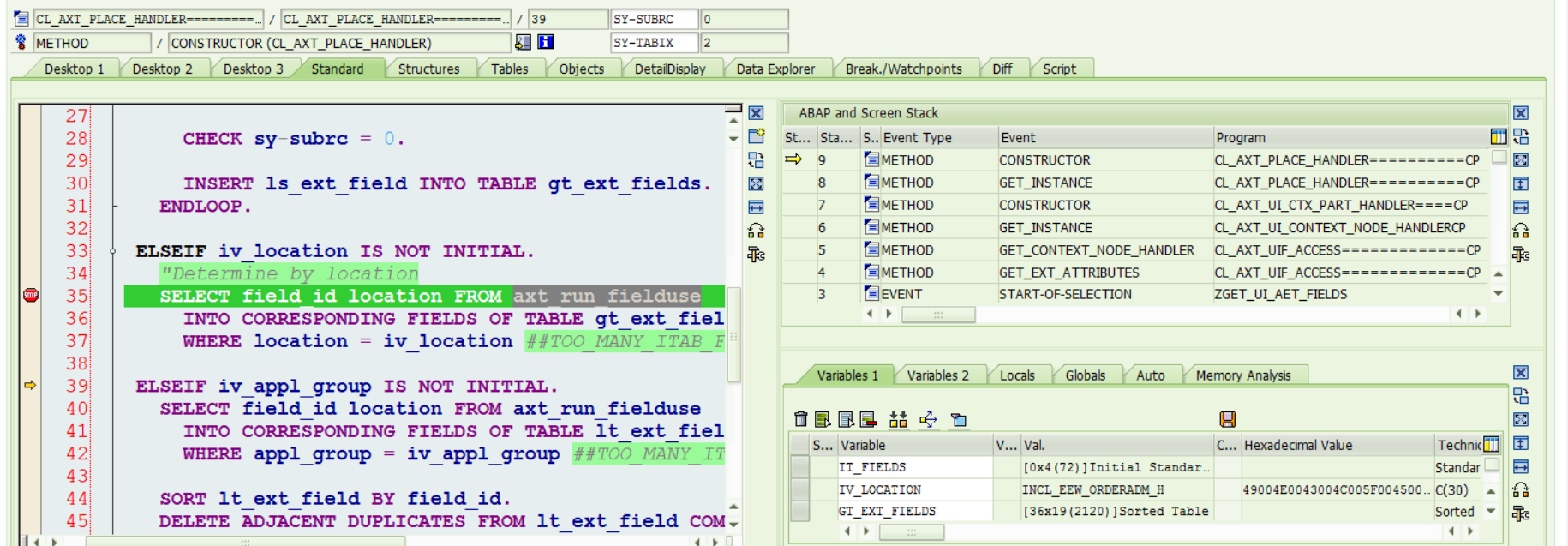The image size is (1568, 546).
Task: Open services of the Variables tool
Action: click(1520, 490)
